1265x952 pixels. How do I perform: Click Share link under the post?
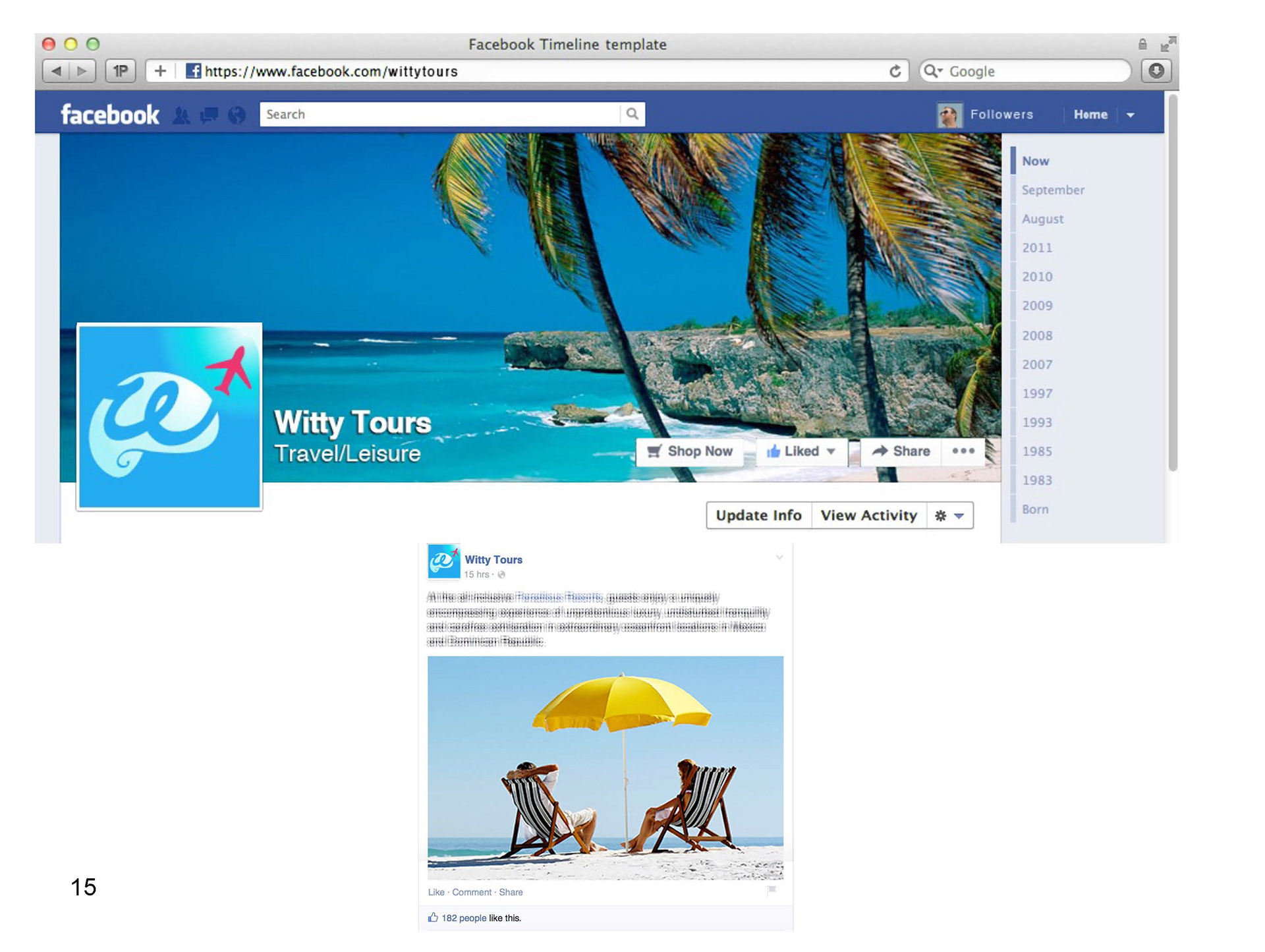511,893
